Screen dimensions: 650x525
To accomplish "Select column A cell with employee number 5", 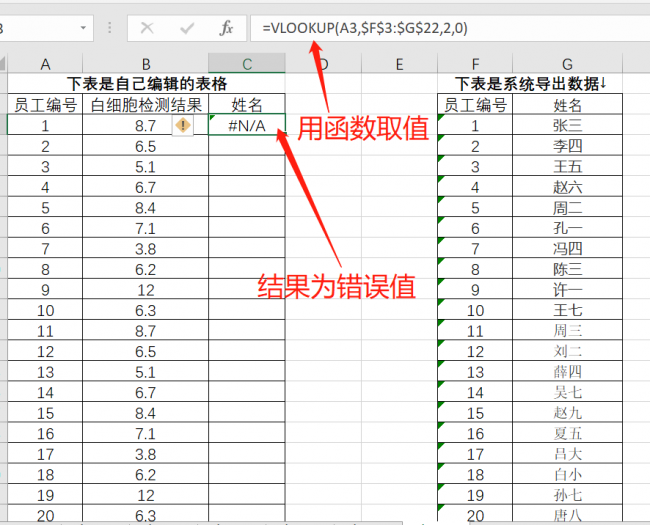I will tap(45, 207).
